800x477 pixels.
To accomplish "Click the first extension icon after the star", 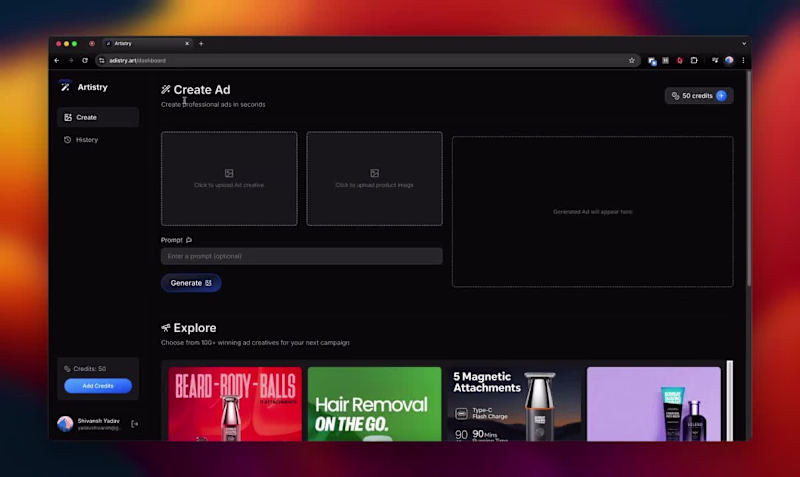I will (652, 61).
